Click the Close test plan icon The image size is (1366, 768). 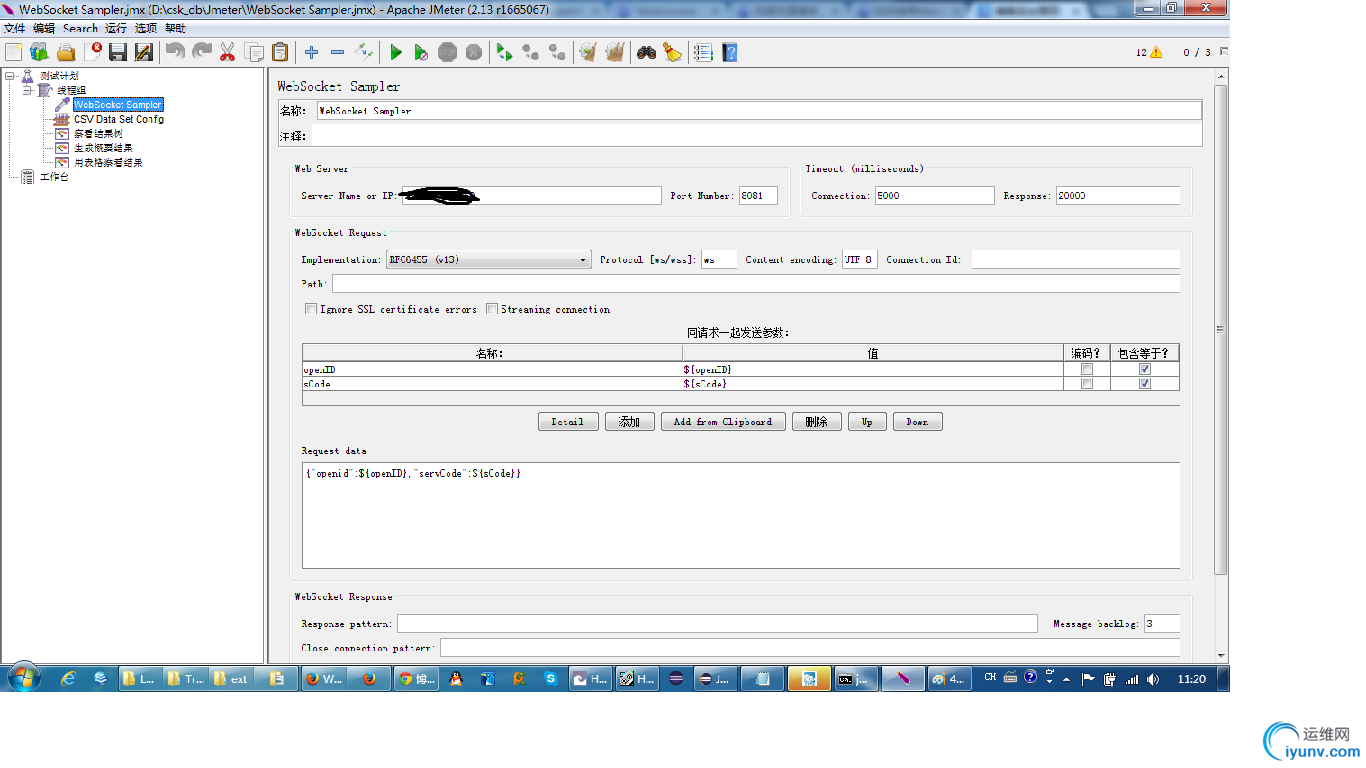(93, 52)
